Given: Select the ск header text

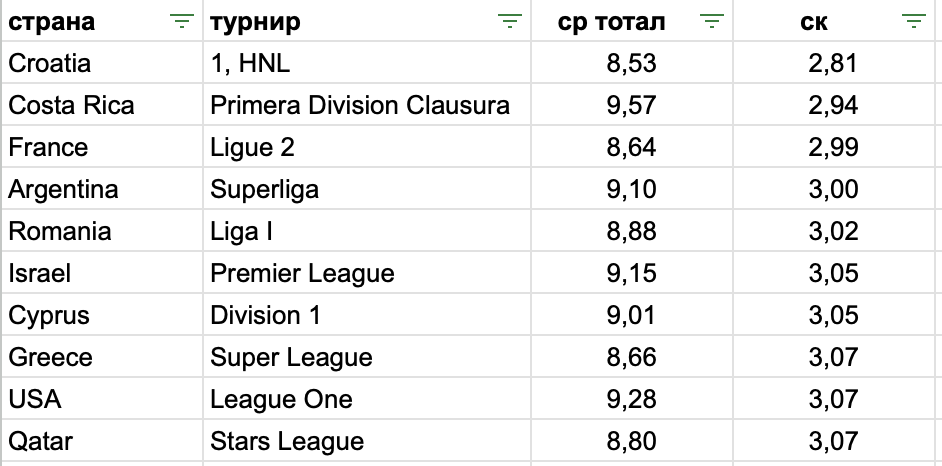Looking at the screenshot, I should coord(814,22).
